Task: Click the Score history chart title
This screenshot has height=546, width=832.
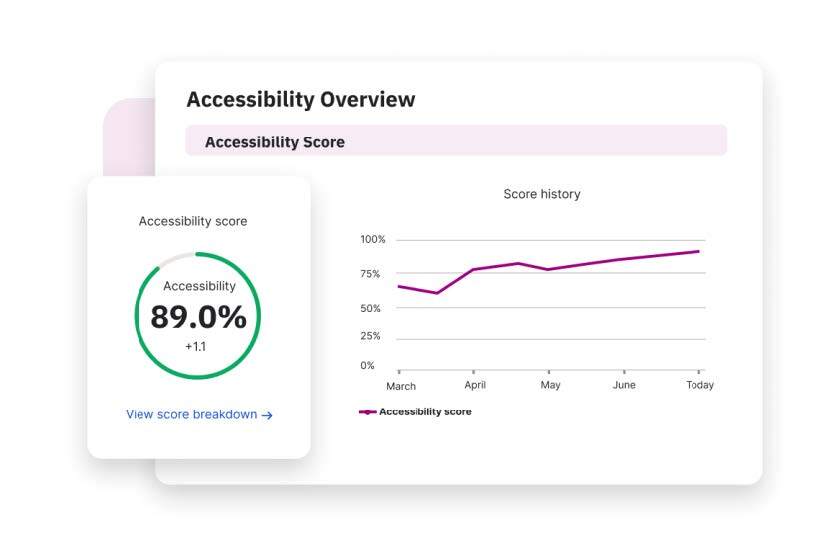Action: tap(541, 194)
